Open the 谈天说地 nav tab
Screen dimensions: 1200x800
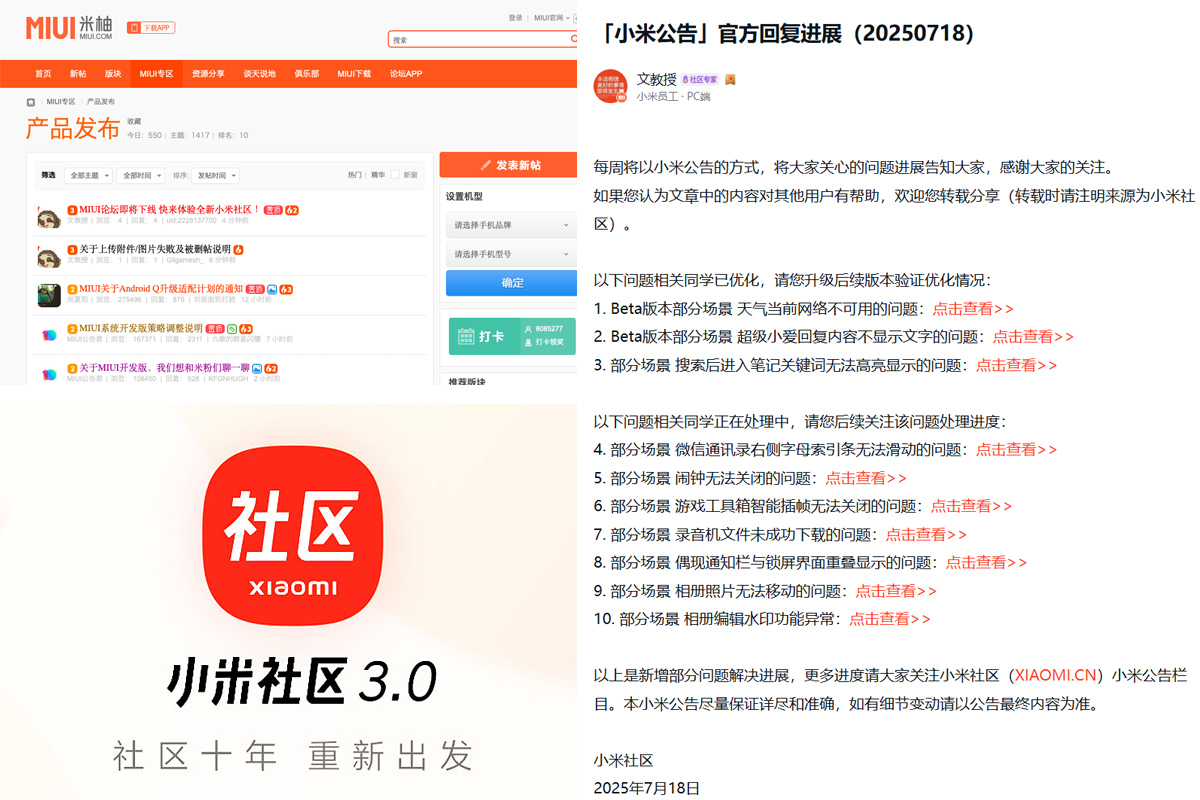pyautogui.click(x=259, y=74)
